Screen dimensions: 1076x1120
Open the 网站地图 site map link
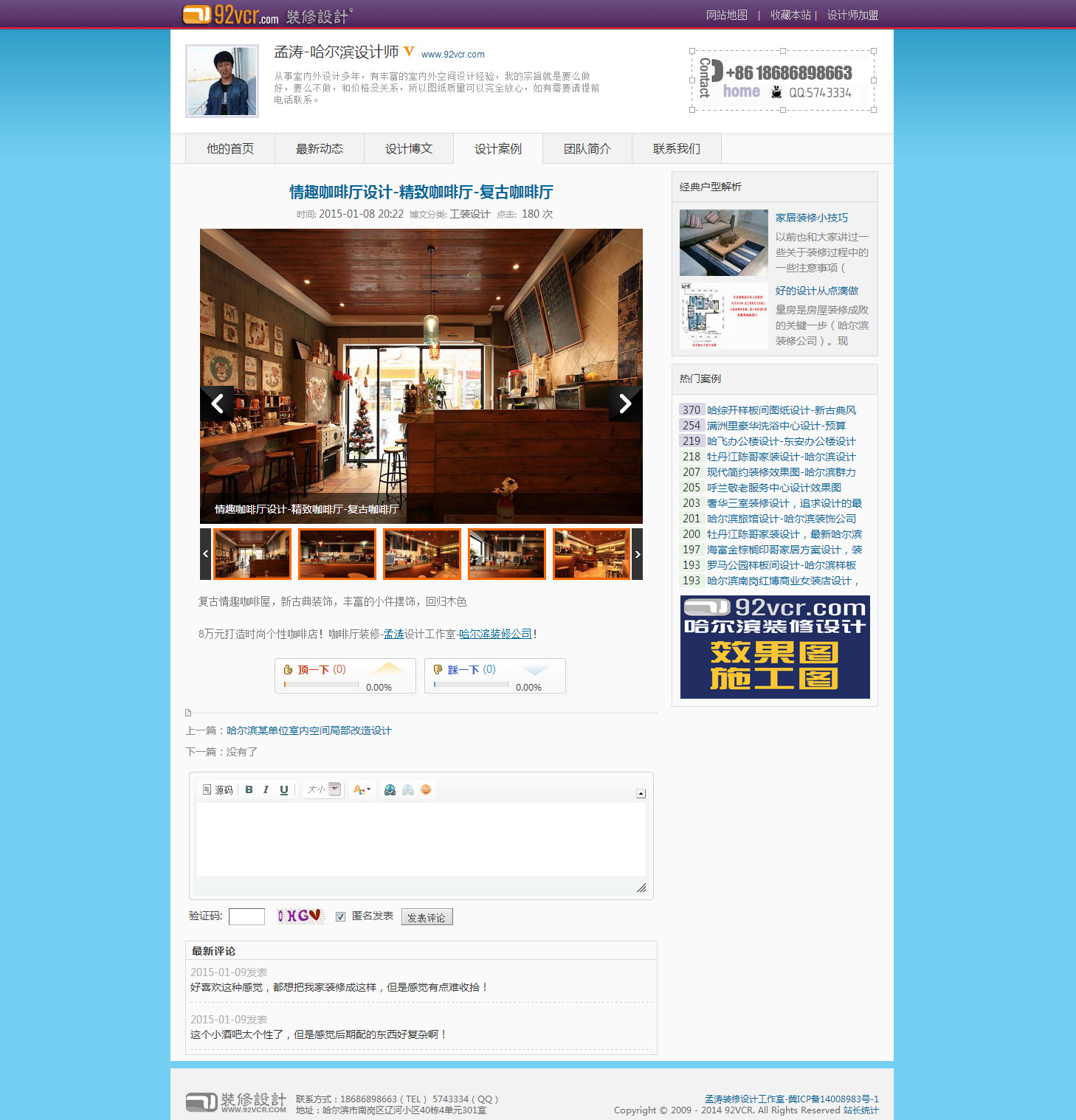pyautogui.click(x=727, y=15)
